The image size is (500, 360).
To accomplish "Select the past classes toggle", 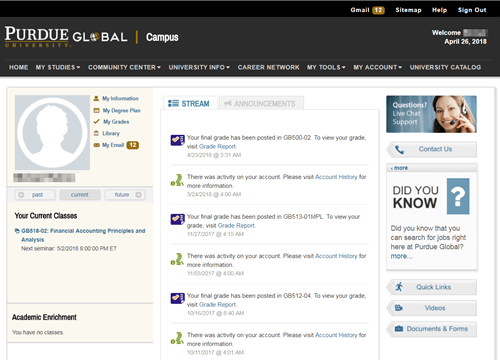I will click(x=35, y=195).
